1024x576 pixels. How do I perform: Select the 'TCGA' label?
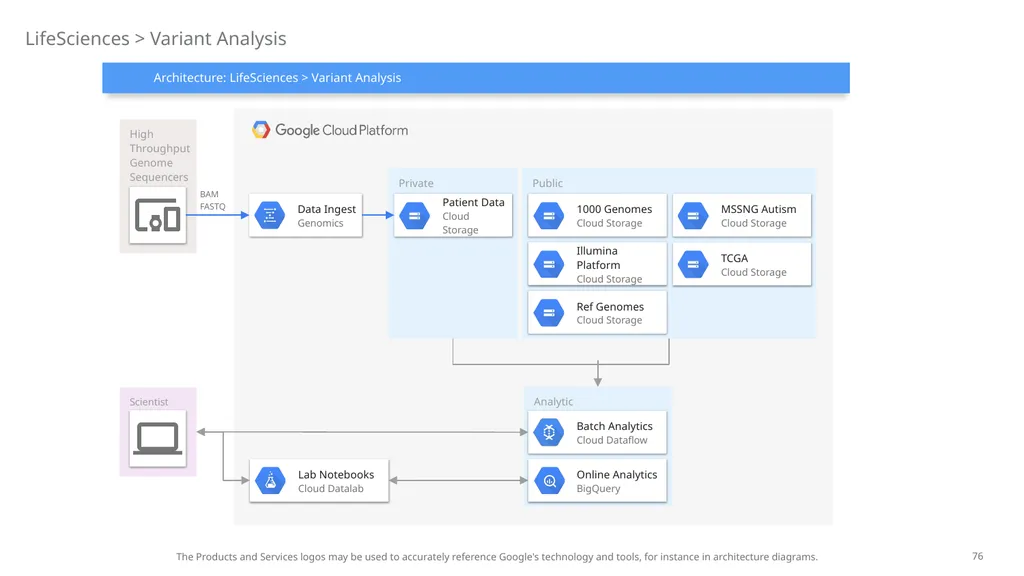click(734, 258)
